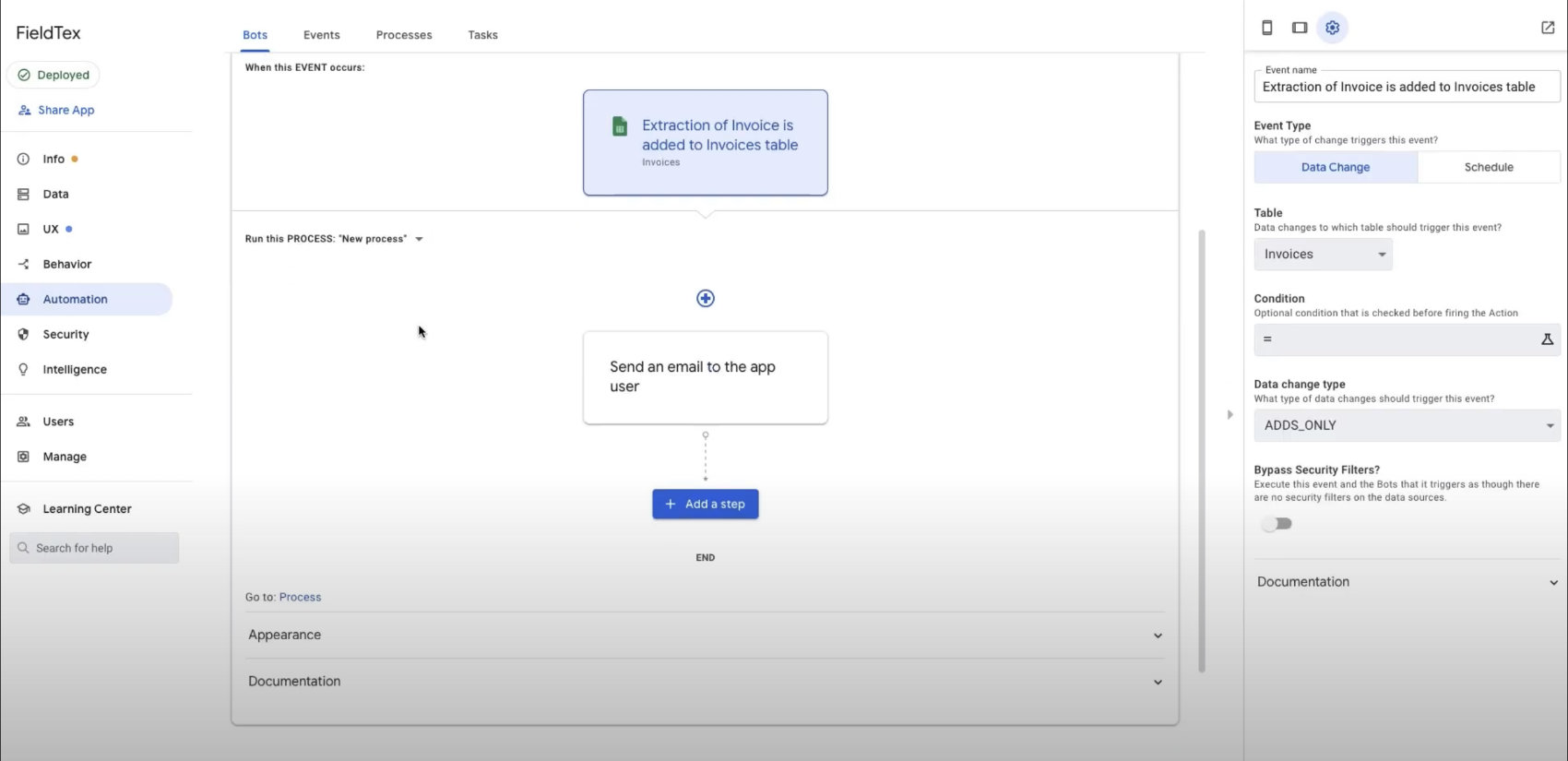Viewport: 1568px width, 761px height.
Task: Select Data Change event type
Action: click(1335, 167)
